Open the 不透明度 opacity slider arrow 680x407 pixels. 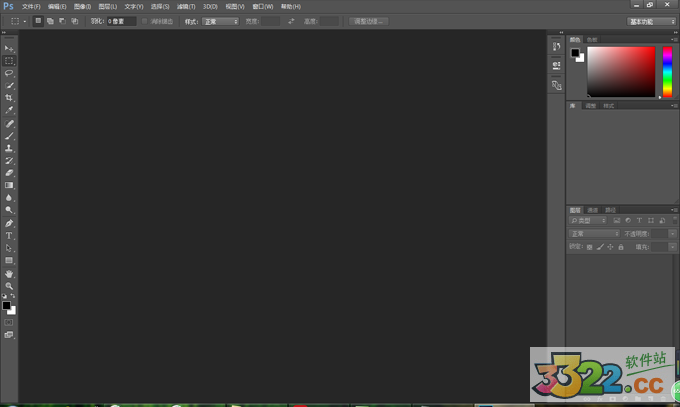(672, 234)
